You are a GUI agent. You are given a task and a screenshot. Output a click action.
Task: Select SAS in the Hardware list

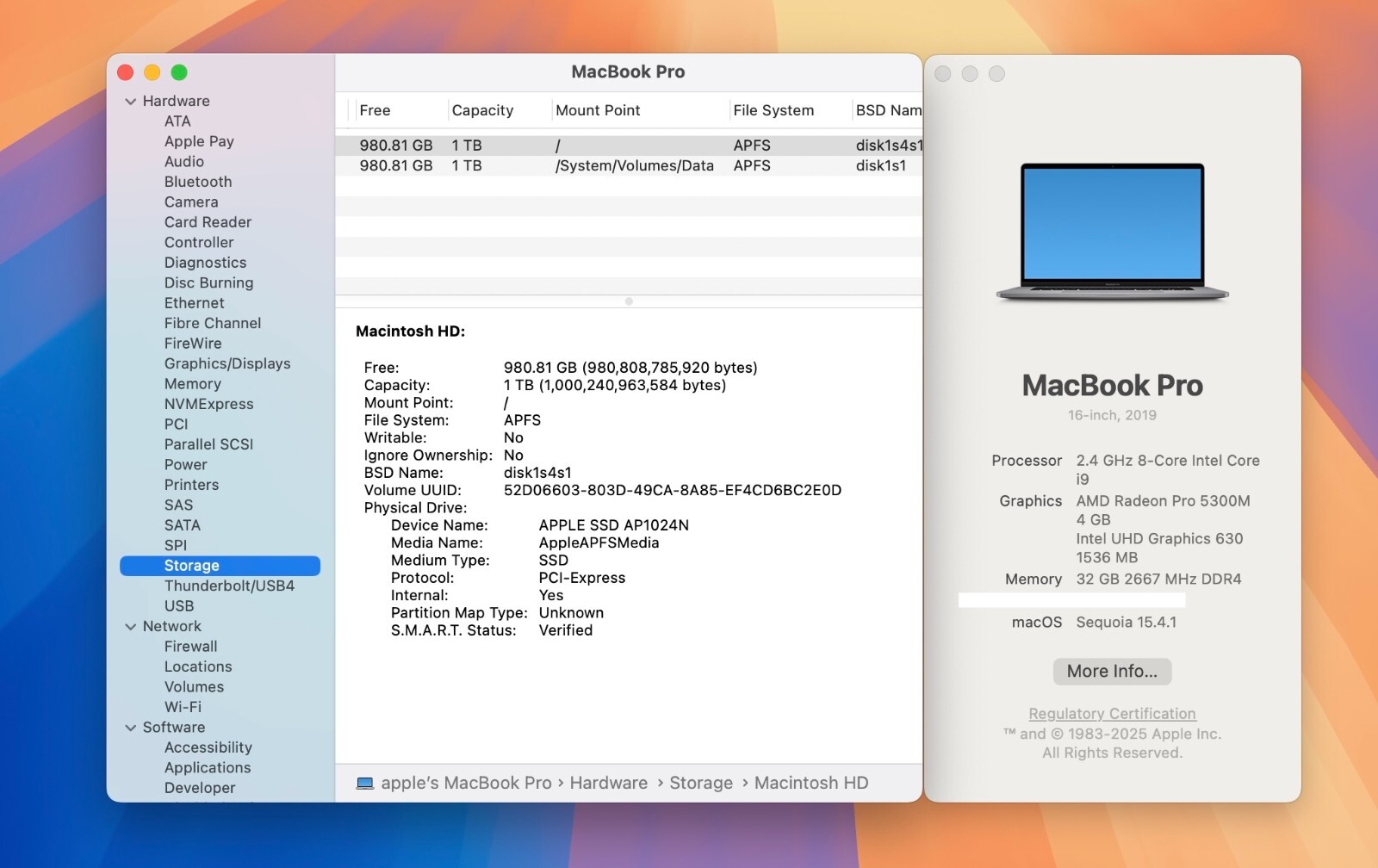pos(178,505)
